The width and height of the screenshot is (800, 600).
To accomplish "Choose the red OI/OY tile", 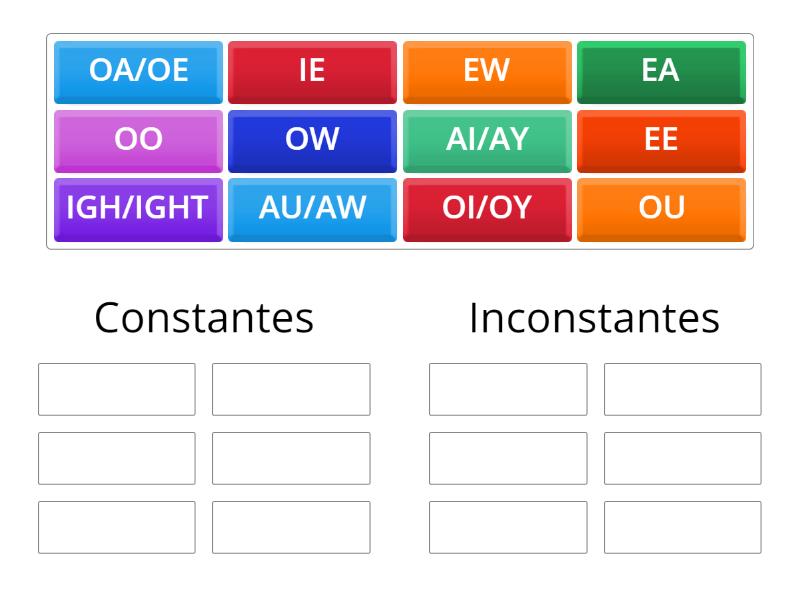I will coord(487,210).
